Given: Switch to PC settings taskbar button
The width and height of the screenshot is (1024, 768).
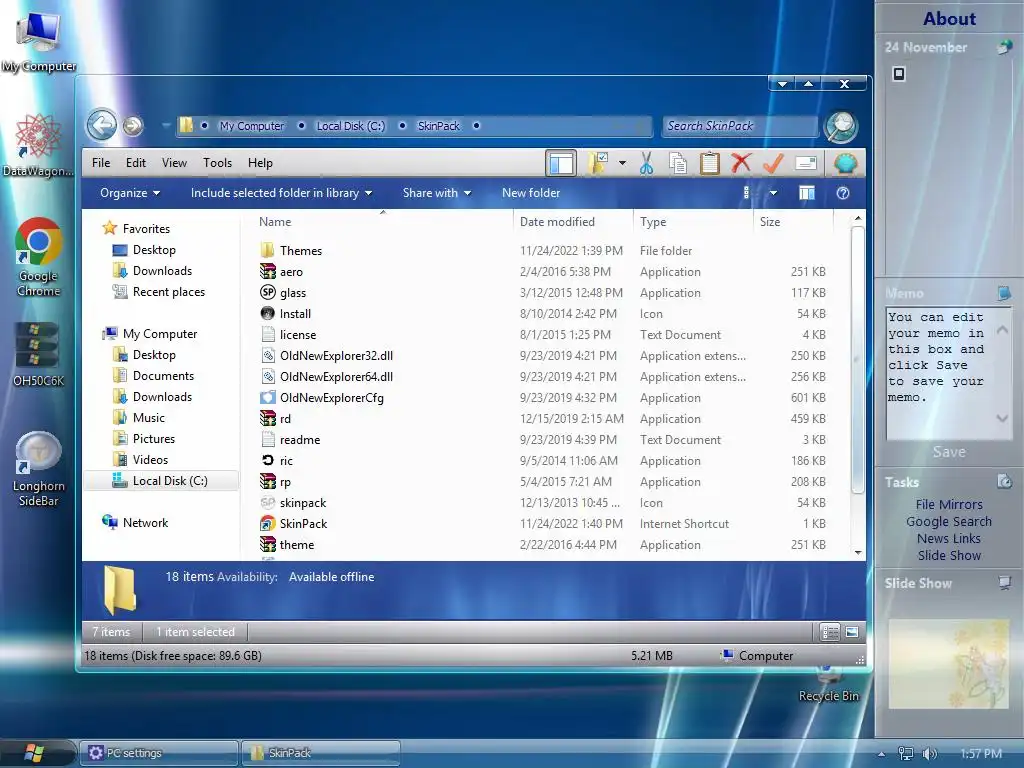Looking at the screenshot, I should tap(159, 753).
